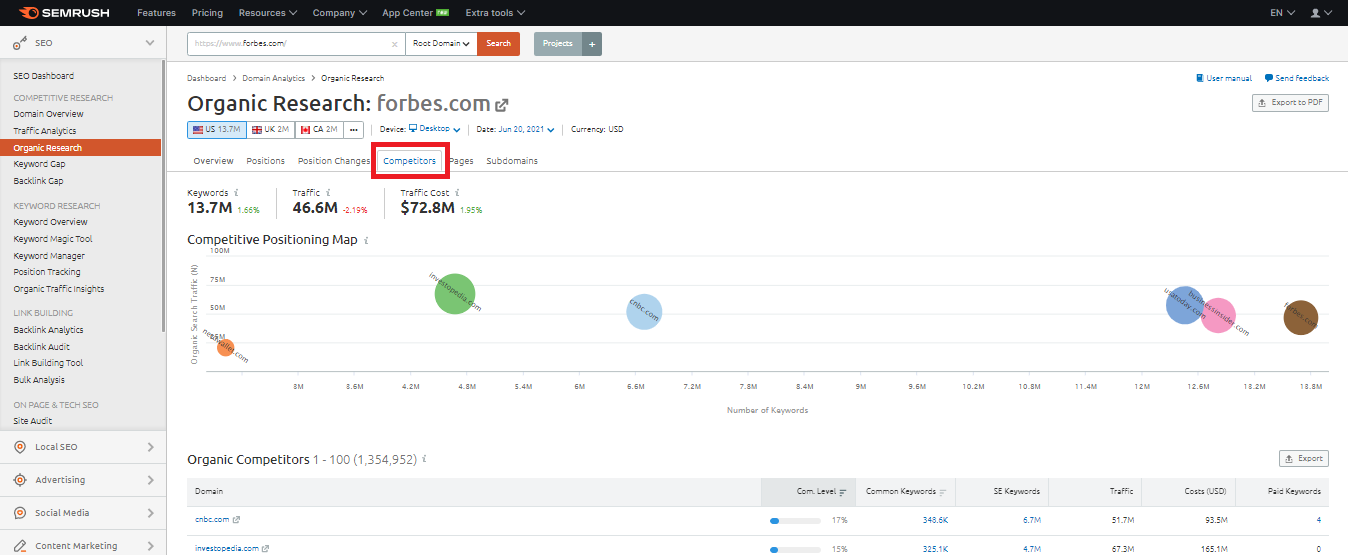Click the Traffic column header
This screenshot has height=555, width=1348.
click(x=1121, y=491)
